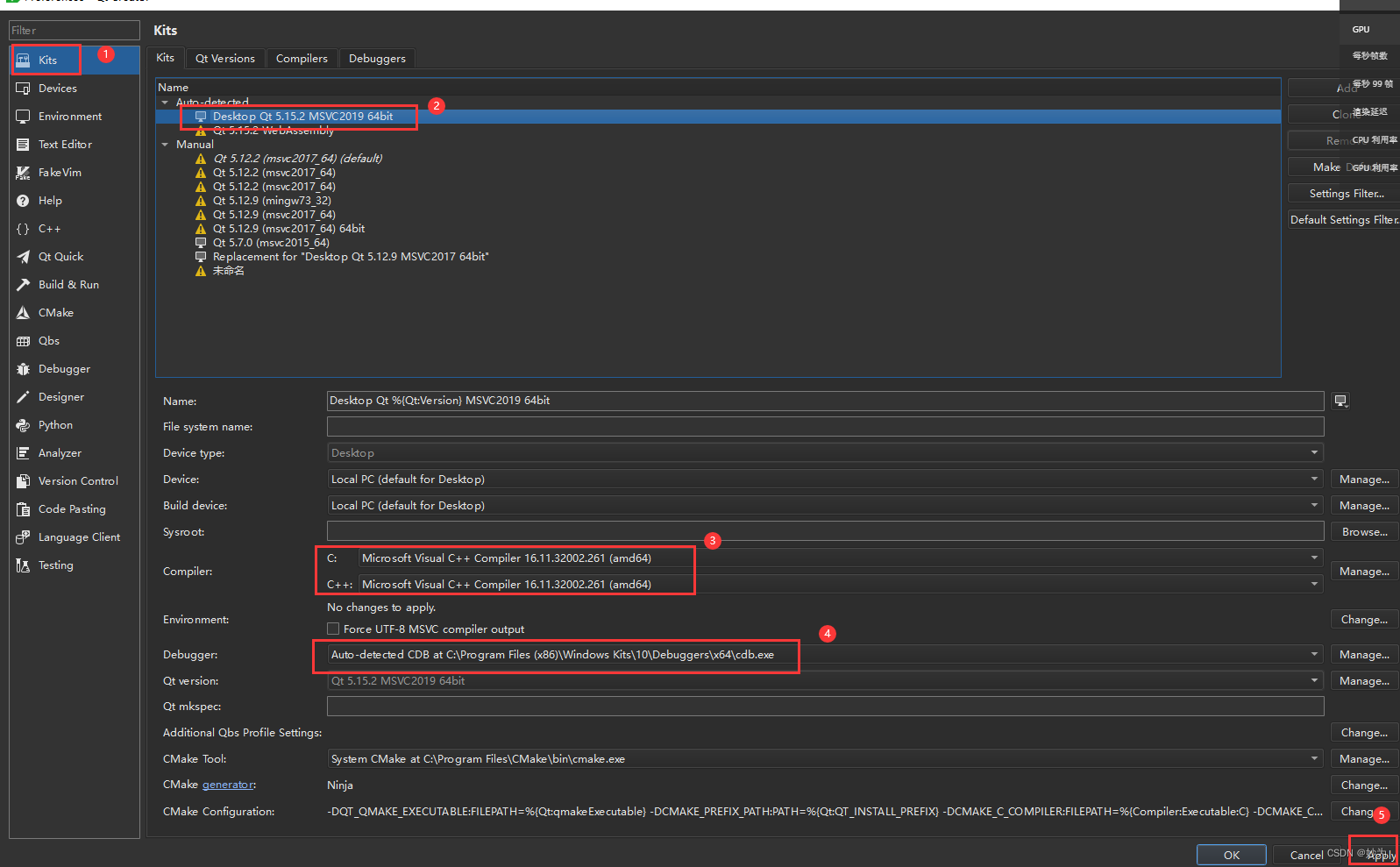Open the C compiler dropdown
1400x867 pixels.
pyautogui.click(x=841, y=558)
